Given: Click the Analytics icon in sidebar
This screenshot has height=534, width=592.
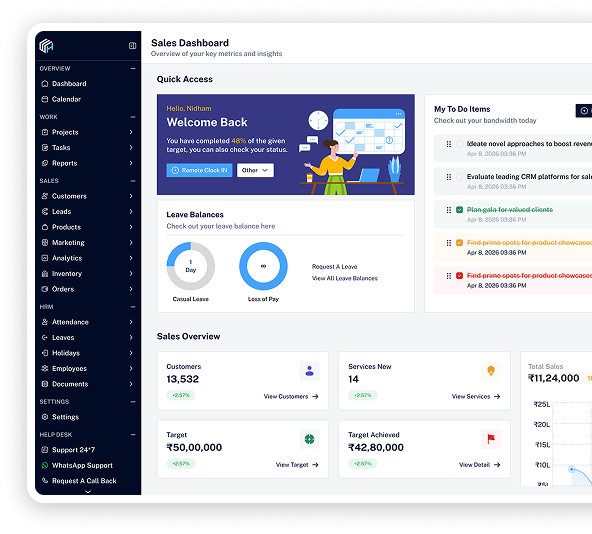Looking at the screenshot, I should pyautogui.click(x=45, y=258).
